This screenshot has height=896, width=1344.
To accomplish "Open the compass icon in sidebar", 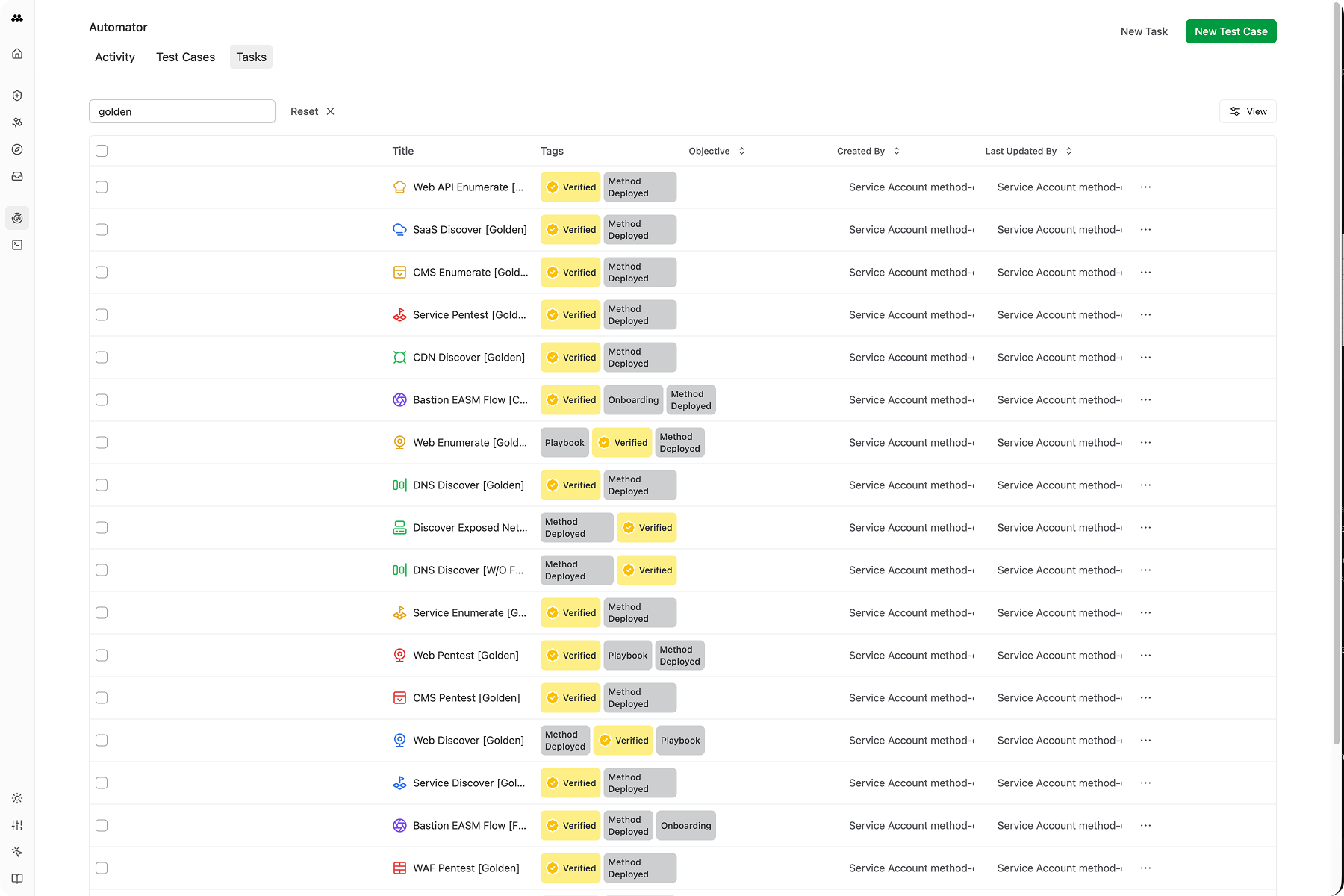I will (x=17, y=149).
